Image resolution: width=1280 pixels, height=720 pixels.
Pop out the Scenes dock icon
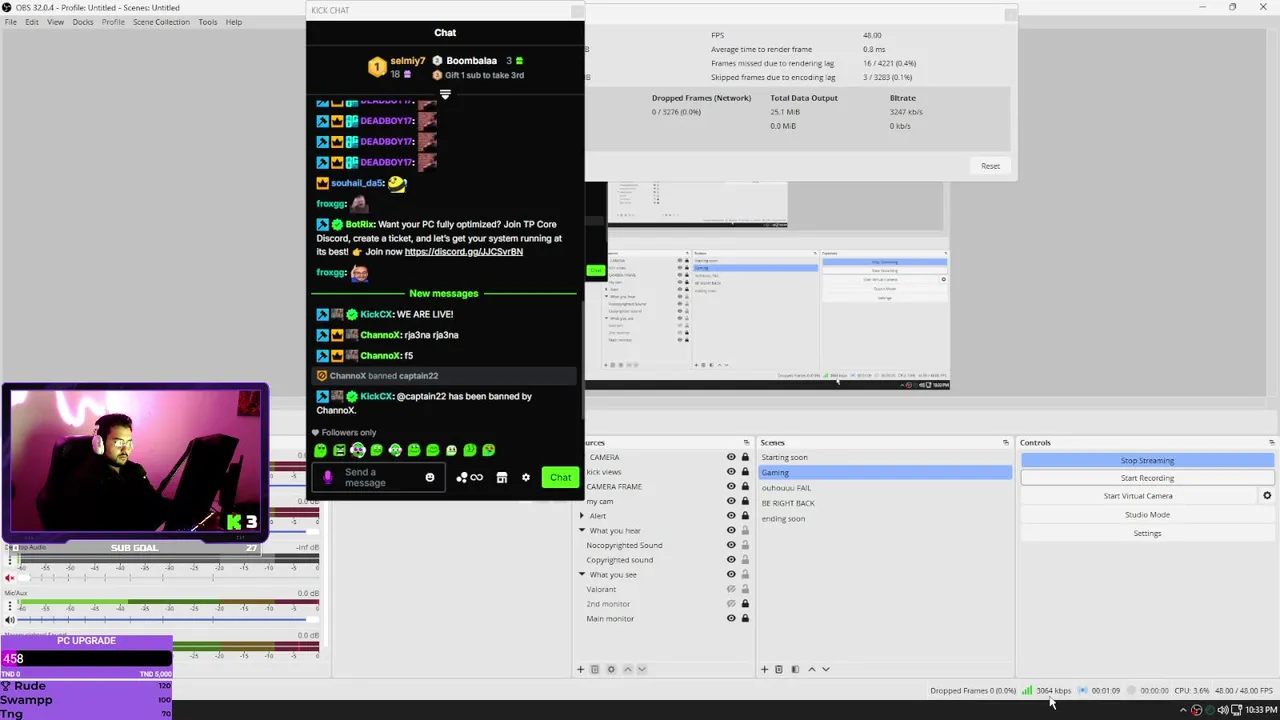pyautogui.click(x=1006, y=442)
